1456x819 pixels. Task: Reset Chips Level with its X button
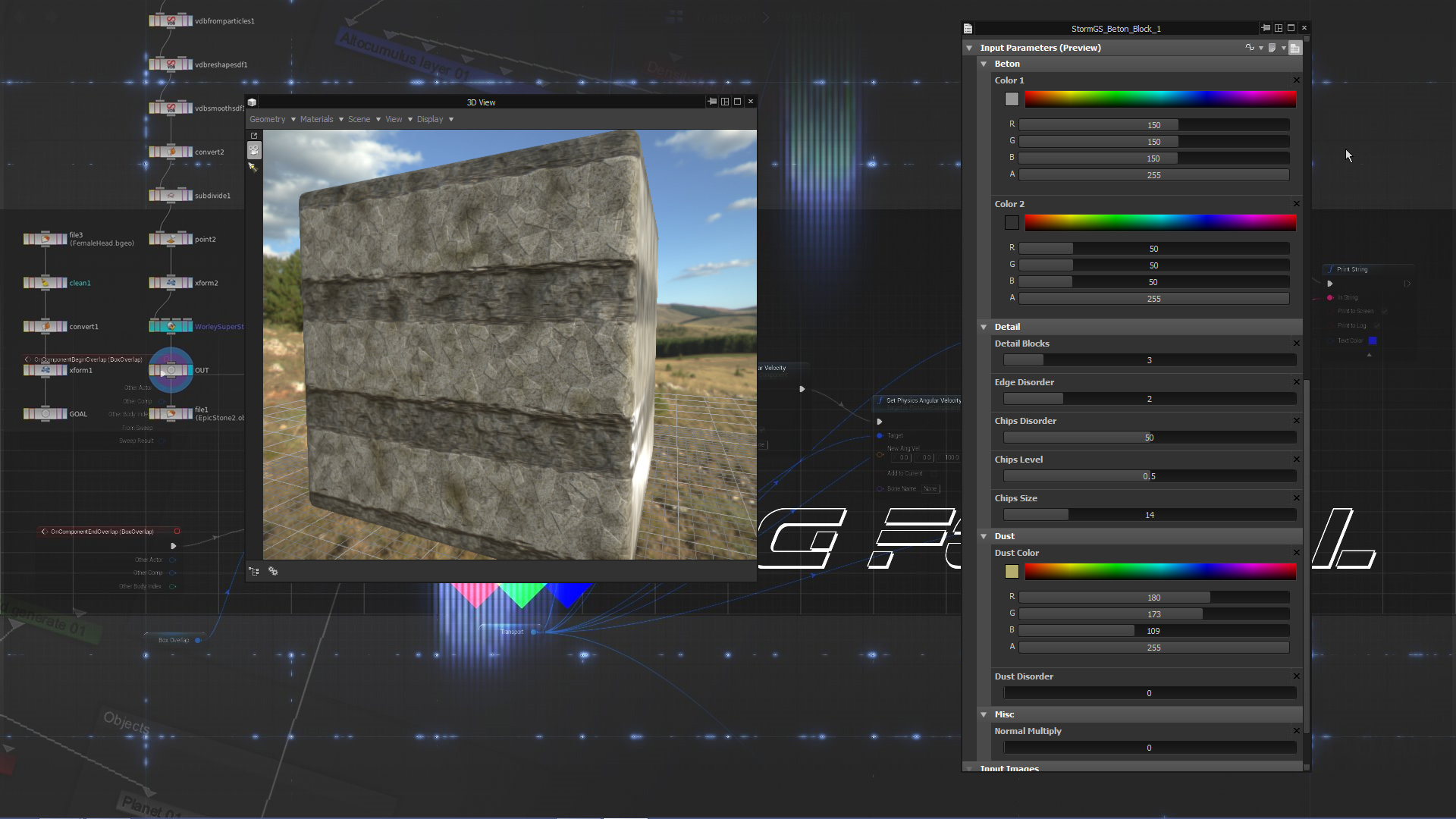pos(1296,460)
